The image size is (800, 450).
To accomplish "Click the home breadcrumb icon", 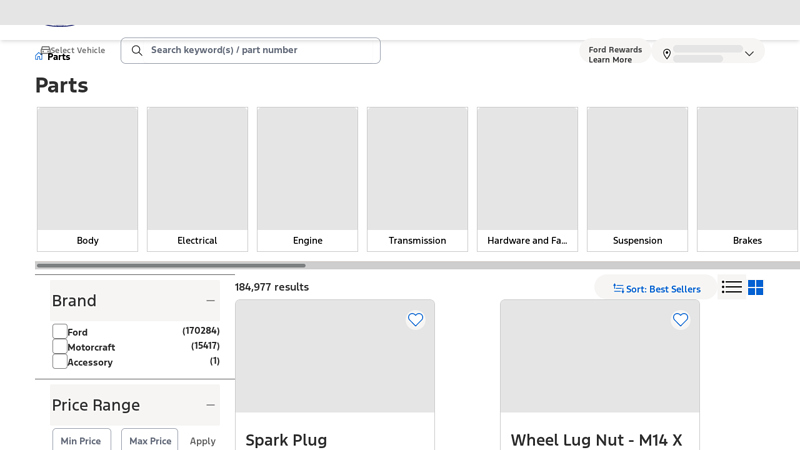I will coord(39,56).
